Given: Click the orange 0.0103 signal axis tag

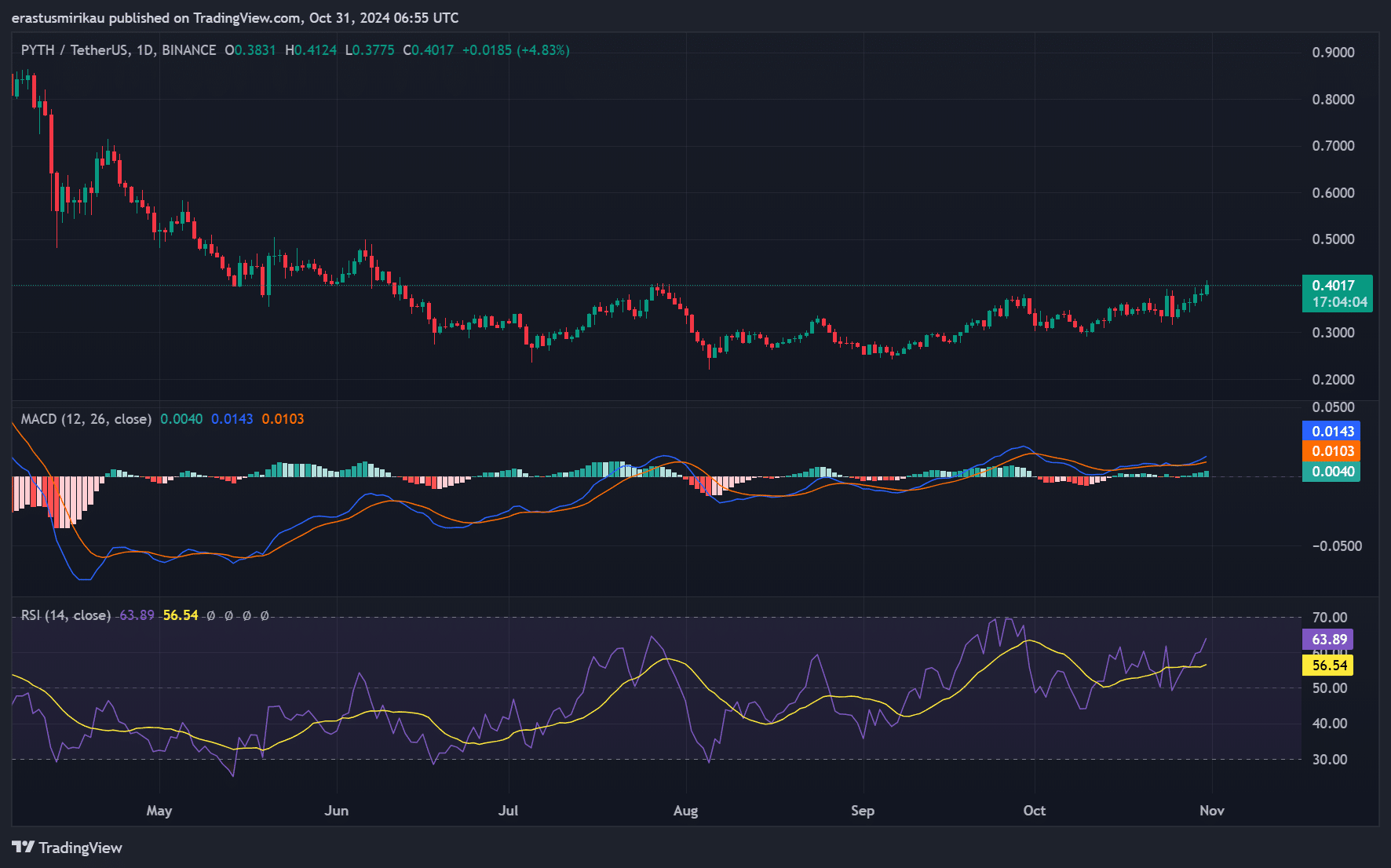Looking at the screenshot, I should [x=1331, y=451].
